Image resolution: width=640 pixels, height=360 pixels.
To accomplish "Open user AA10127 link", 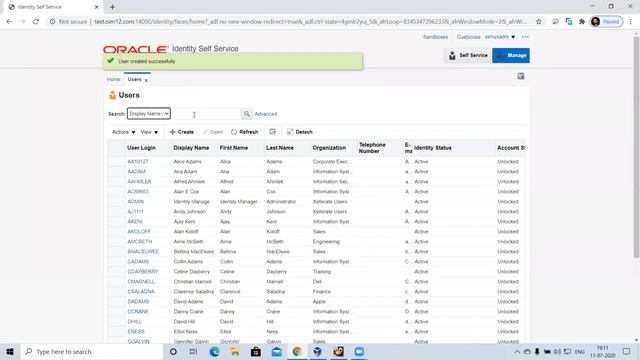I will coord(138,162).
